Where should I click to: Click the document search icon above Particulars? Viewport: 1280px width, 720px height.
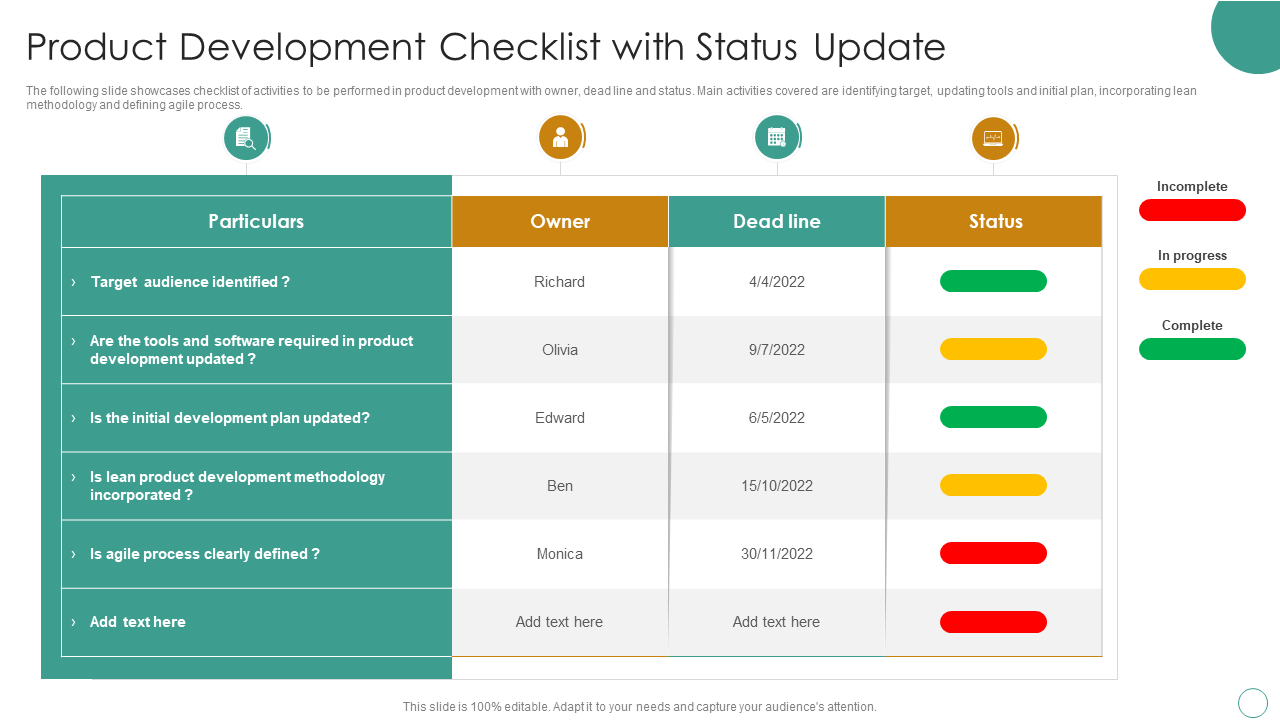pos(245,138)
